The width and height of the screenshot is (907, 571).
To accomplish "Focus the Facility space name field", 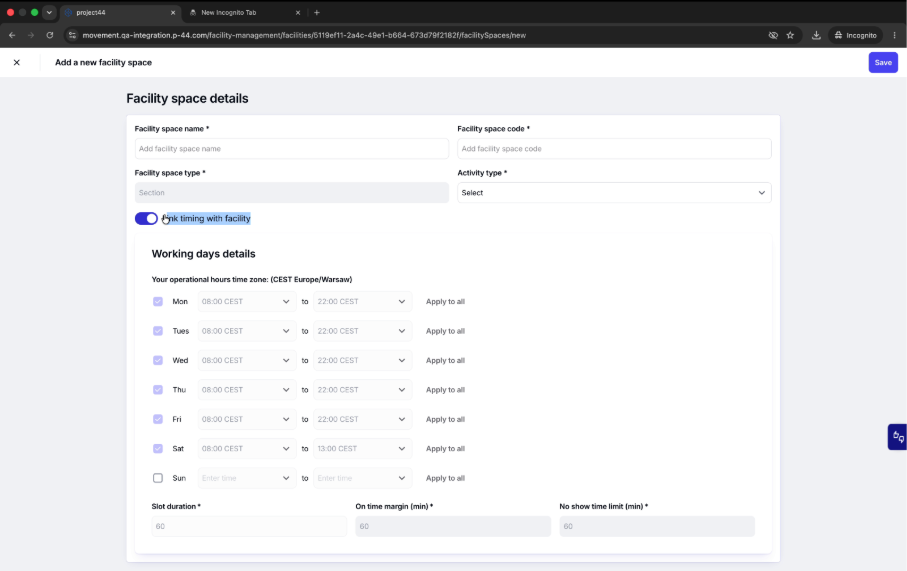I will [x=292, y=149].
